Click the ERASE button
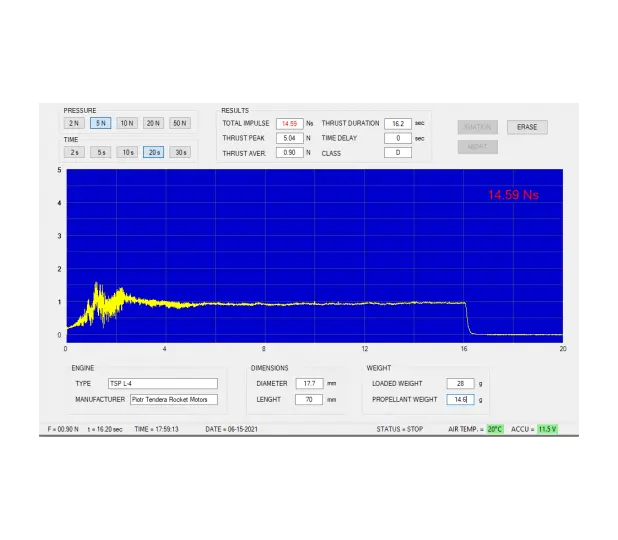The width and height of the screenshot is (618, 540). click(x=527, y=127)
